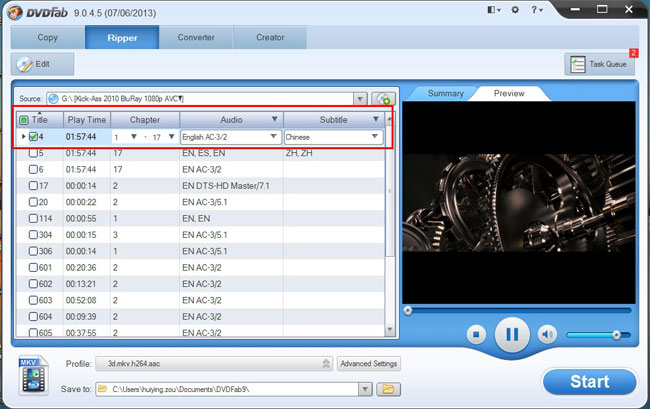Viewport: 650px width, 409px height.
Task: Switch to the Summary tab
Action: 446,93
